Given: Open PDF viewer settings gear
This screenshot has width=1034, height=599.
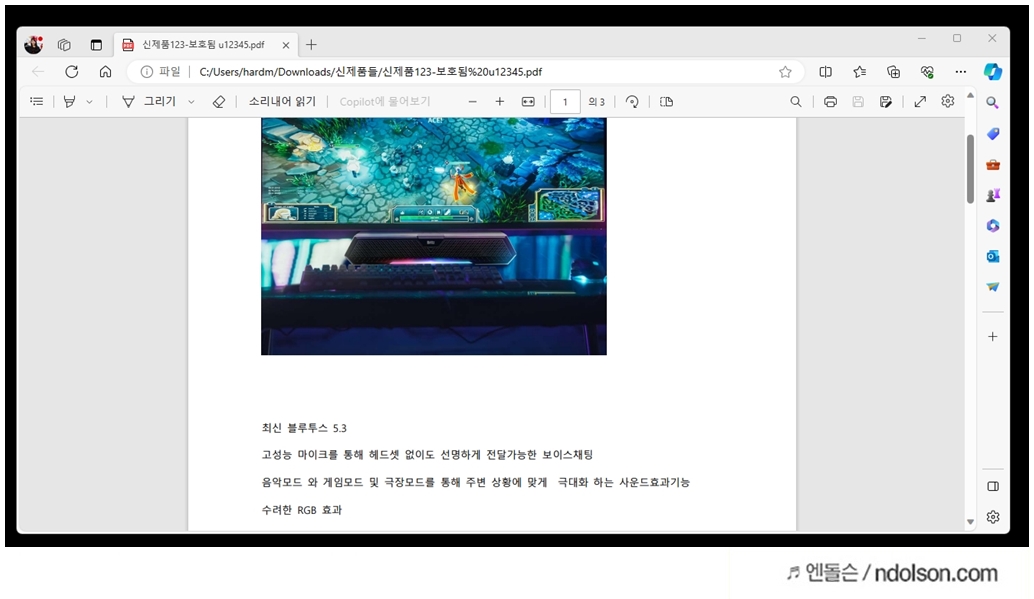Looking at the screenshot, I should point(948,102).
